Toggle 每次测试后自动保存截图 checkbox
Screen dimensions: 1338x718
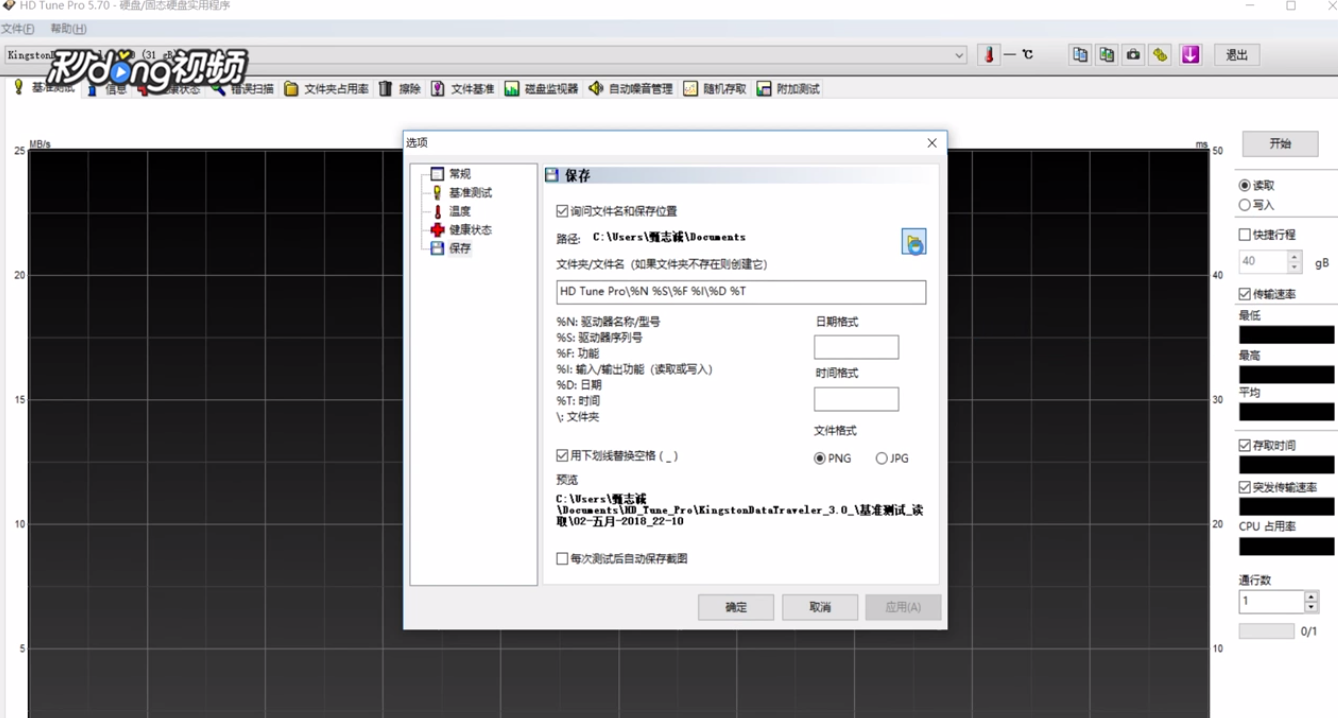coord(562,559)
